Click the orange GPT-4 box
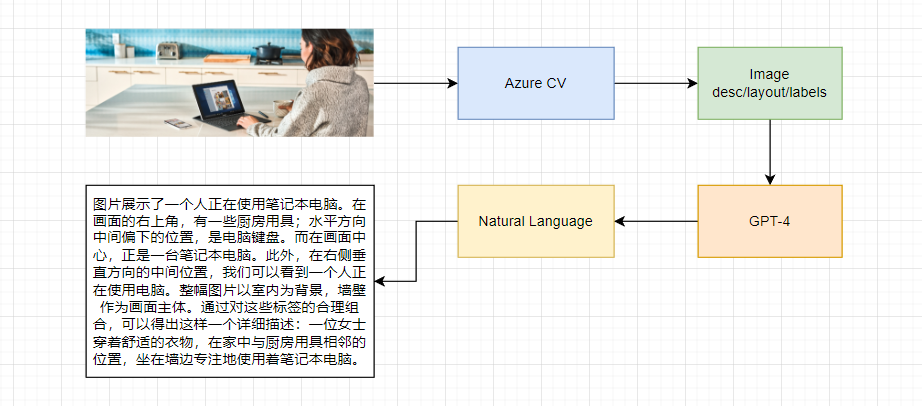 pos(769,220)
